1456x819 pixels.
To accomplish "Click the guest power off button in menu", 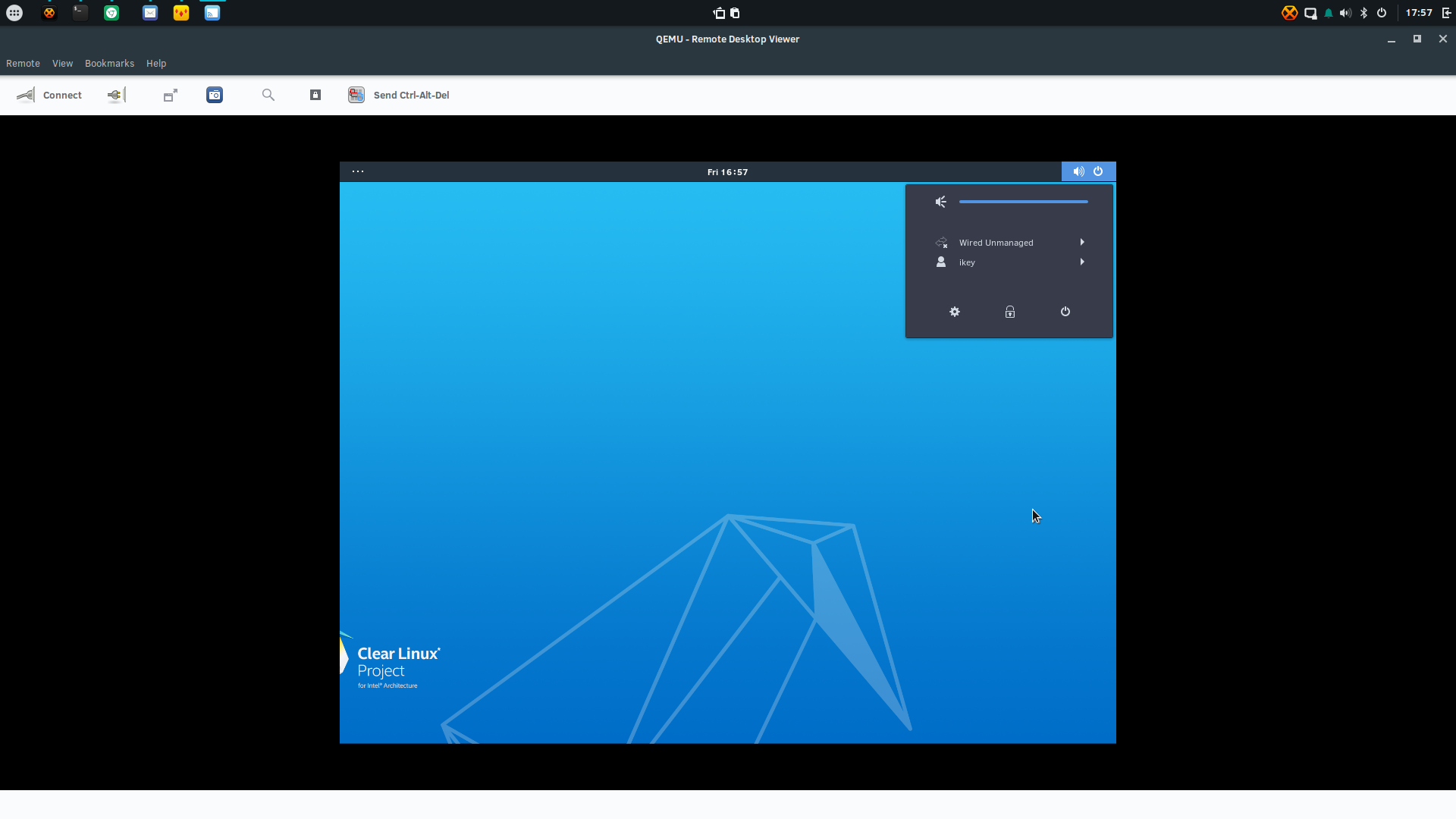I will coord(1065,312).
